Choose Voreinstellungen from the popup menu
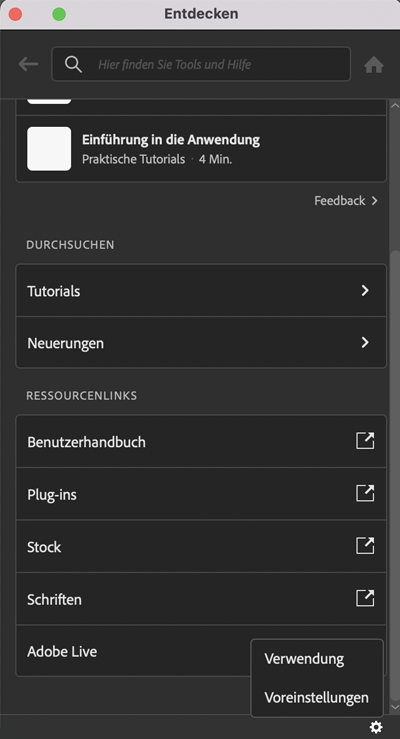This screenshot has height=739, width=400. click(317, 698)
